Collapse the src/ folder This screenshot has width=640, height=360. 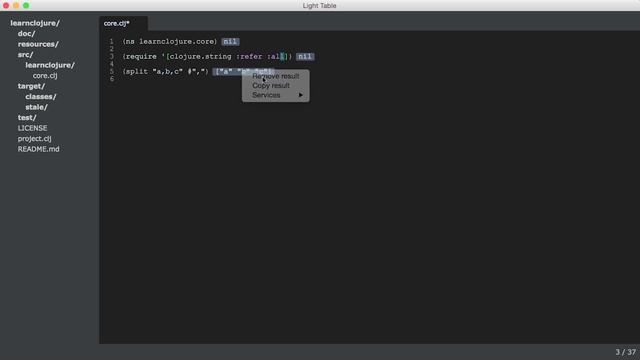[25, 55]
